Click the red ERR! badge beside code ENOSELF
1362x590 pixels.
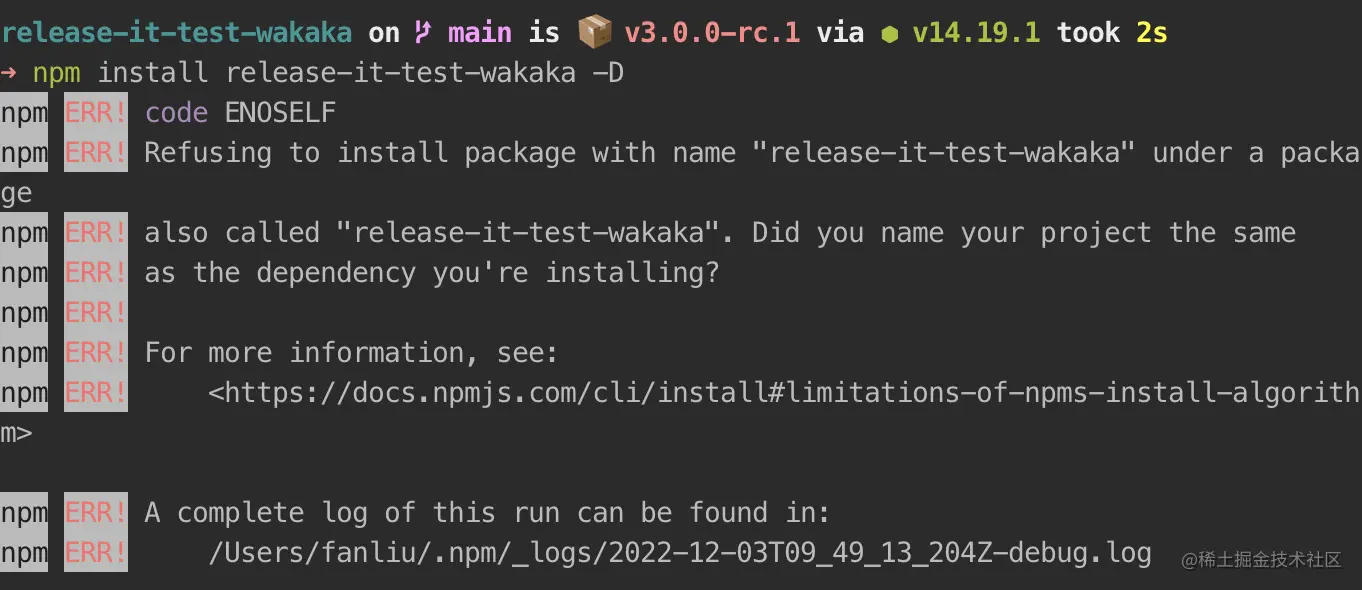click(x=96, y=113)
